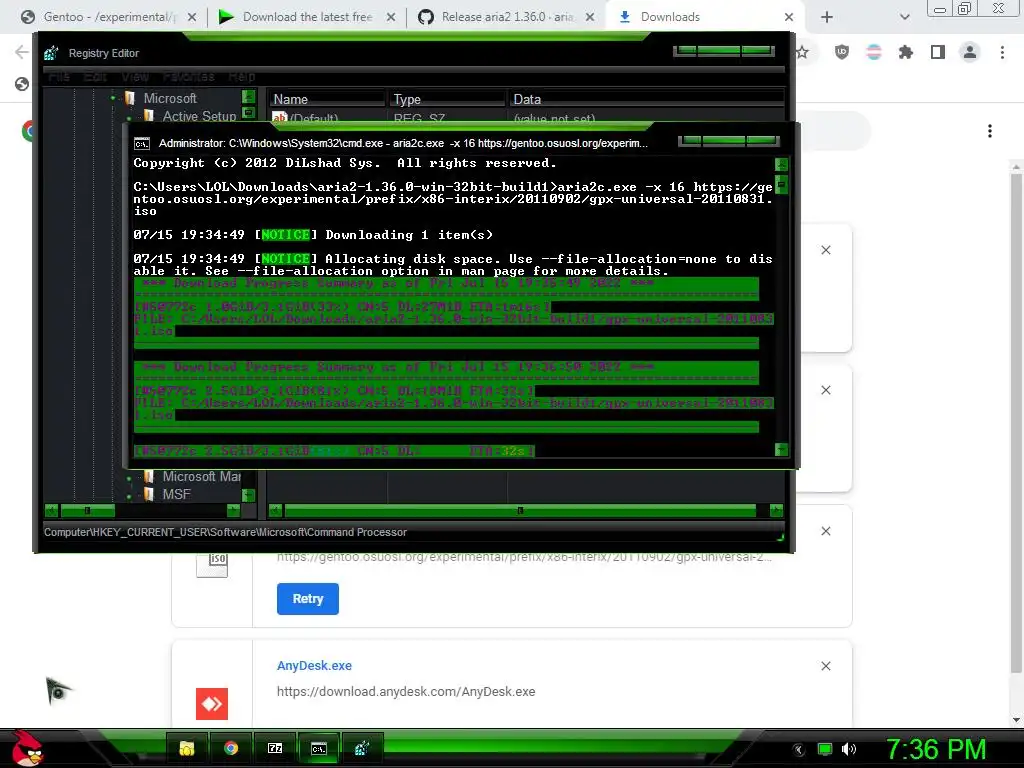Viewport: 1024px width, 768px height.
Task: Open File Explorer from taskbar
Action: tap(187, 748)
